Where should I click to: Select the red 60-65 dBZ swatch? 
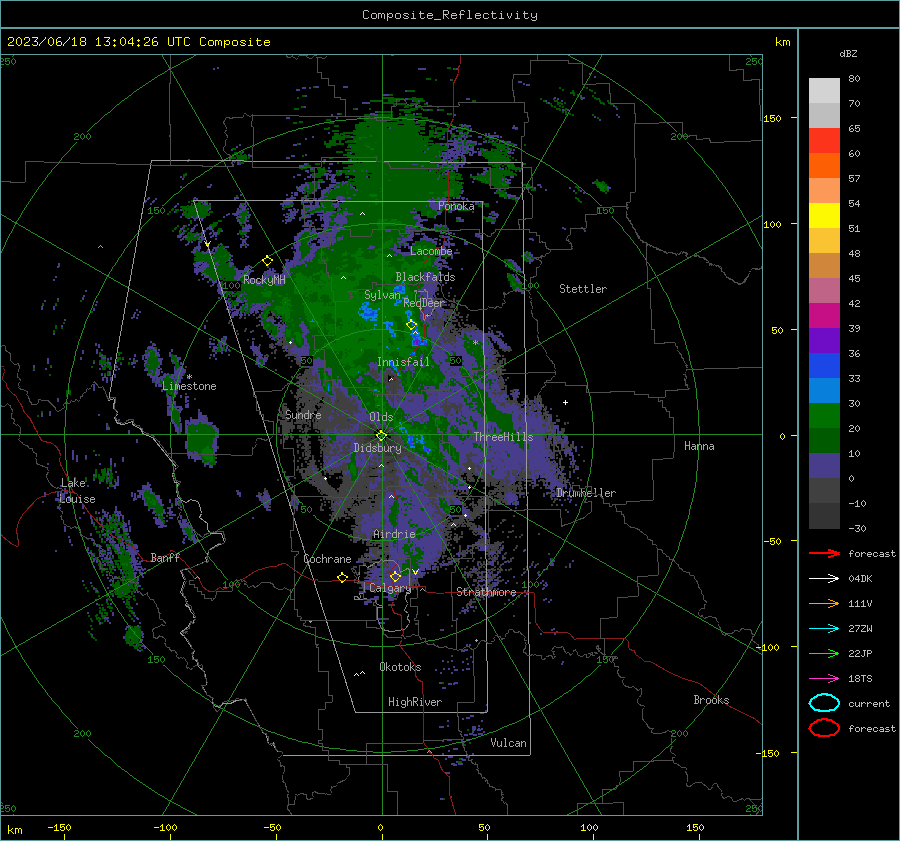(824, 141)
